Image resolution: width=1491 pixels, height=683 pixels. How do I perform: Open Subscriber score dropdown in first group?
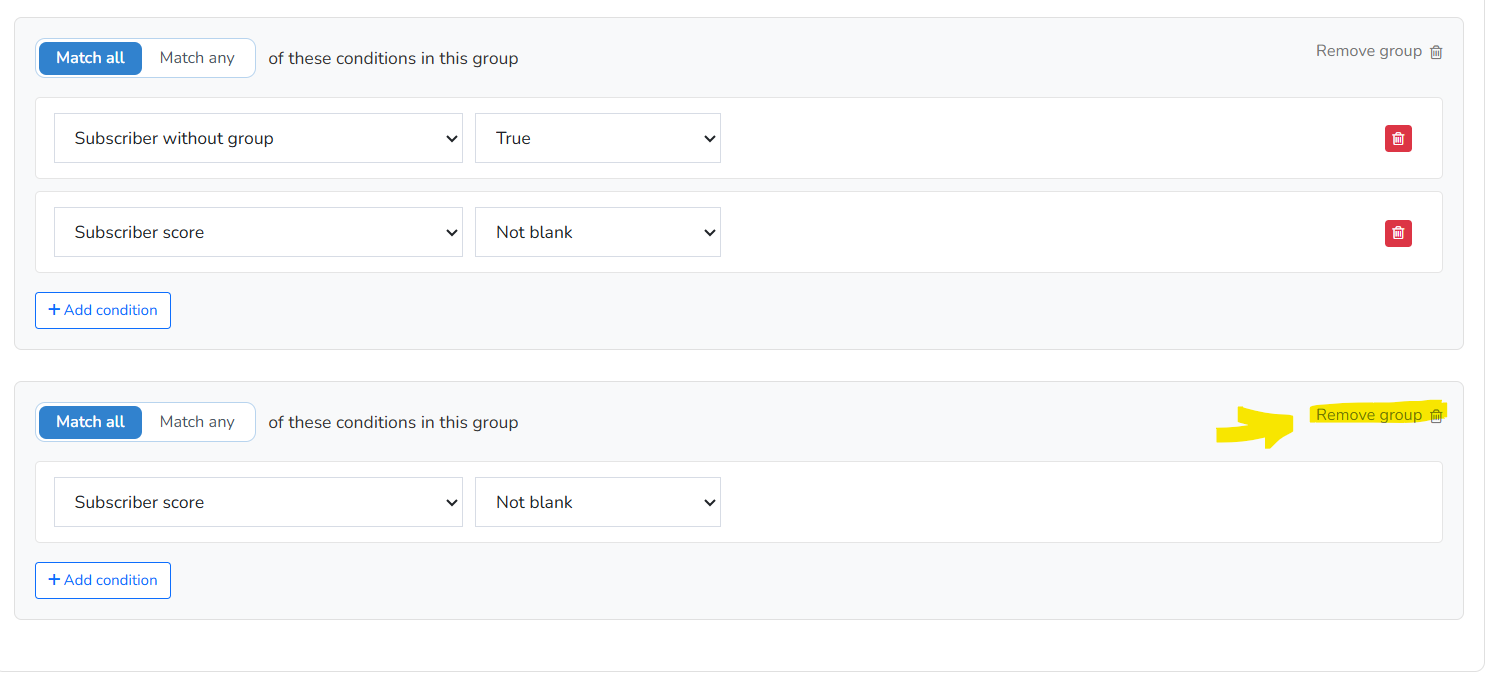[258, 232]
